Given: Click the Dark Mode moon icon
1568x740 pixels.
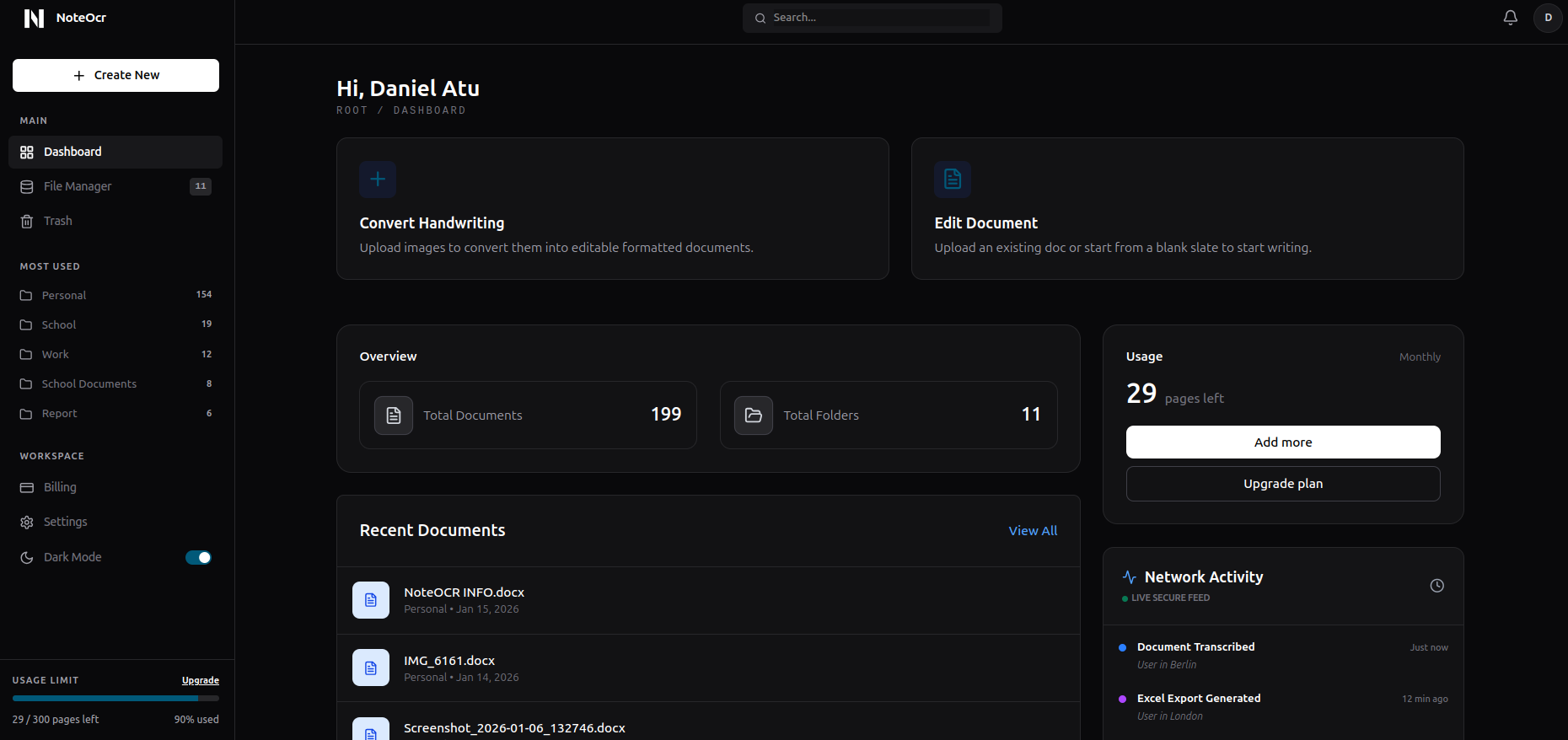Looking at the screenshot, I should (x=27, y=558).
